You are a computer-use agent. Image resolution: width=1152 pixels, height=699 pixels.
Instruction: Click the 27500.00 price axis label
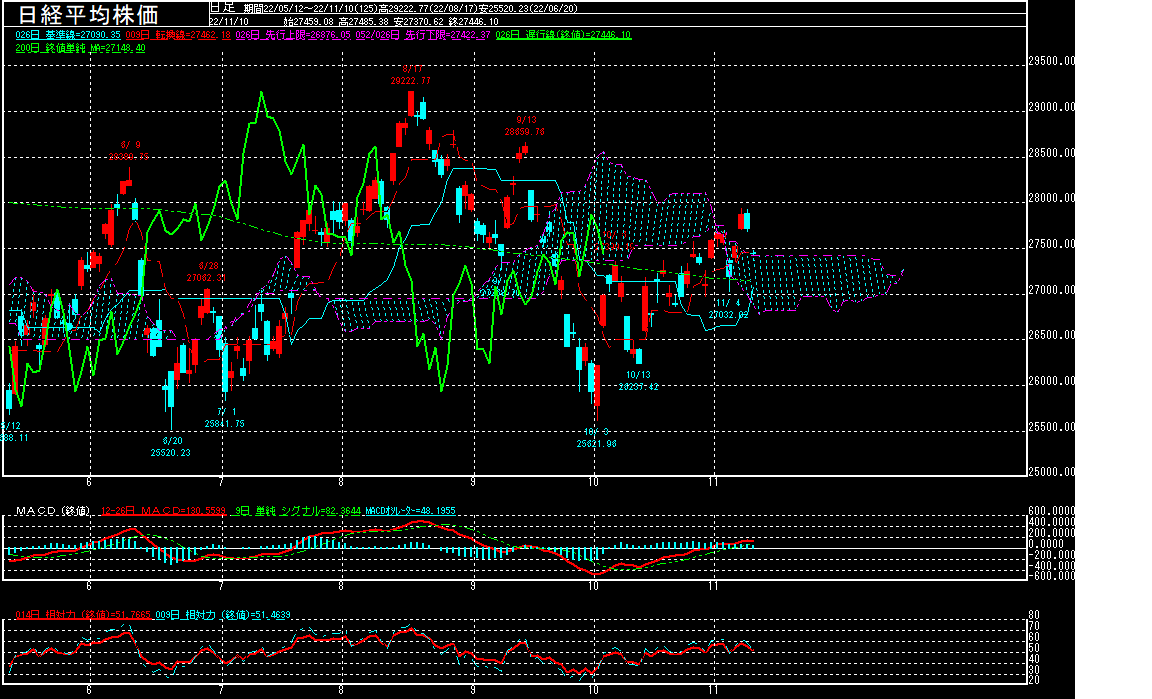point(1051,244)
